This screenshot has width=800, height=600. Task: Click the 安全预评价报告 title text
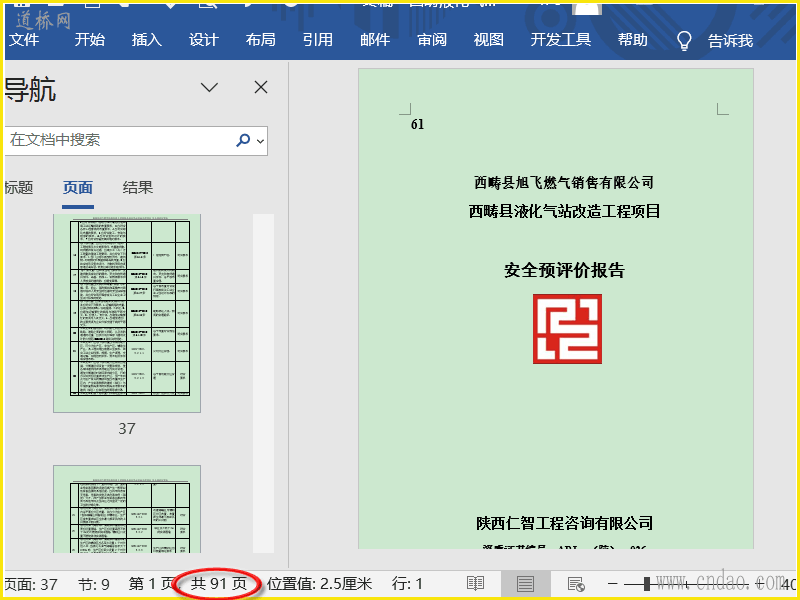(x=564, y=270)
